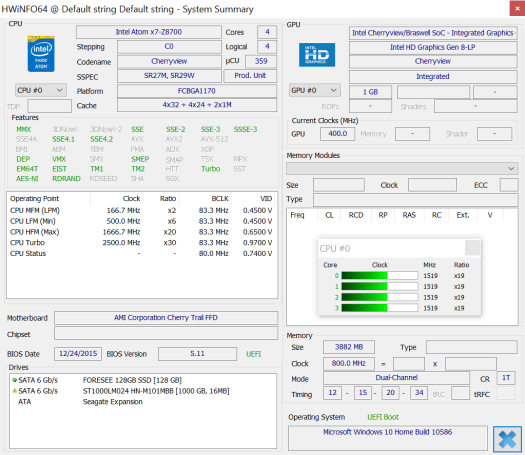Image resolution: width=525 pixels, height=455 pixels.
Task: Click the BIOS Date field 12/24/2015
Action: tap(78, 354)
